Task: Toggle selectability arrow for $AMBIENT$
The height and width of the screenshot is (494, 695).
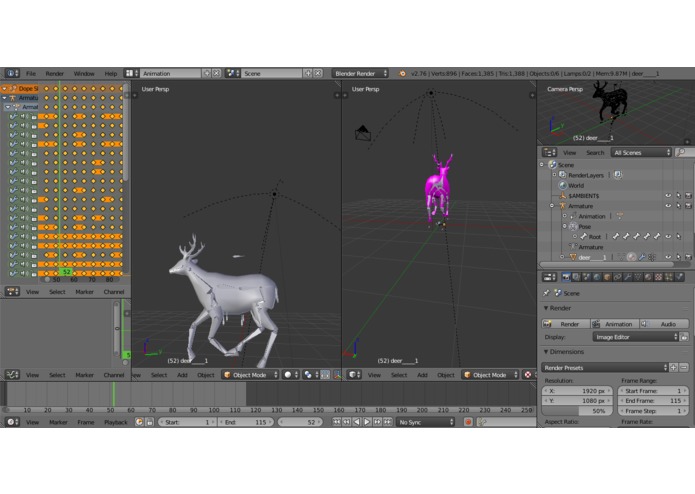Action: 678,195
